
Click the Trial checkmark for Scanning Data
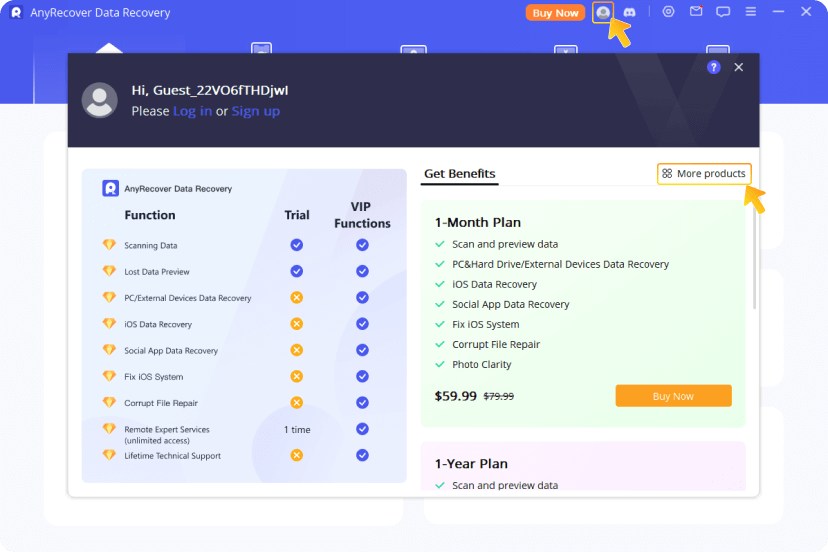[296, 245]
